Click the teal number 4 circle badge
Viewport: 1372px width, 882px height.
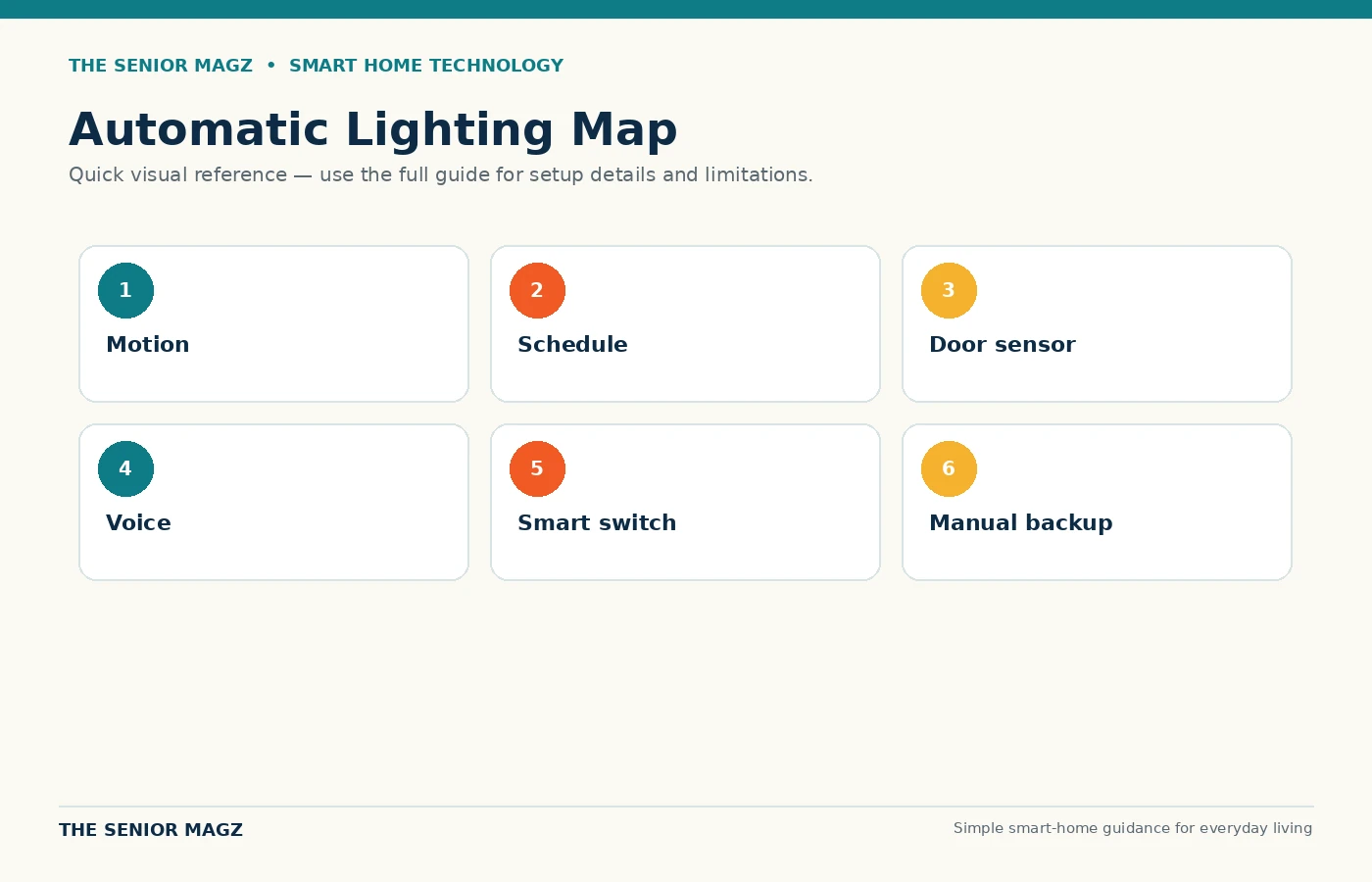(x=125, y=468)
